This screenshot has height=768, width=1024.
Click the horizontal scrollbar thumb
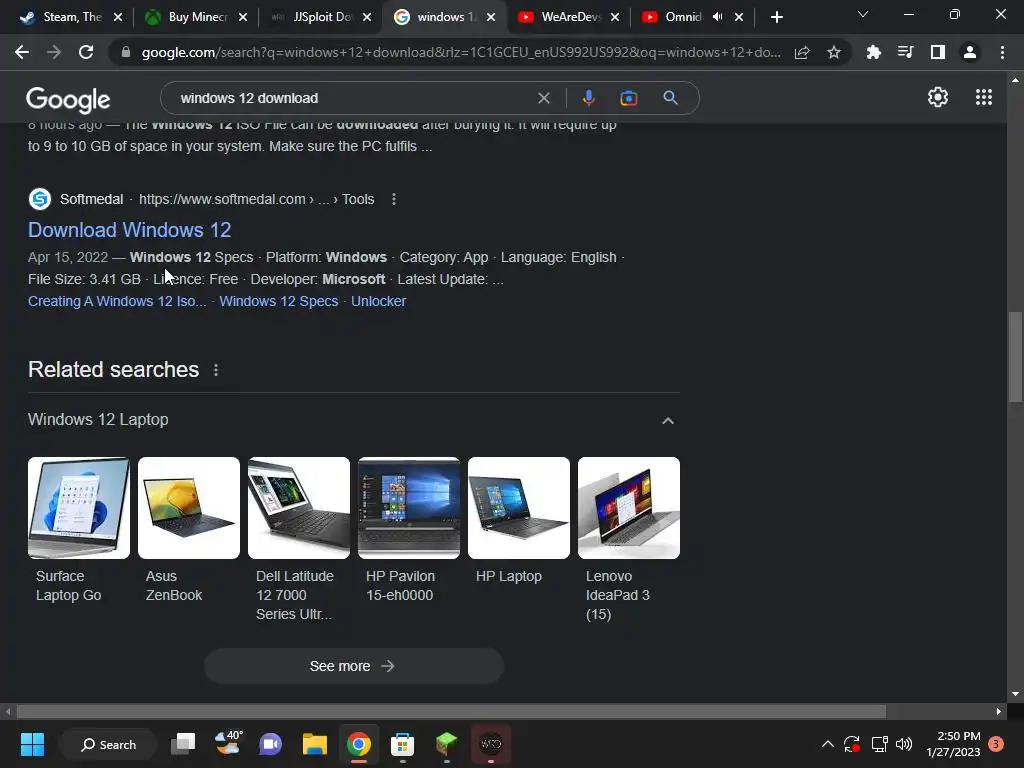pyautogui.click(x=451, y=711)
